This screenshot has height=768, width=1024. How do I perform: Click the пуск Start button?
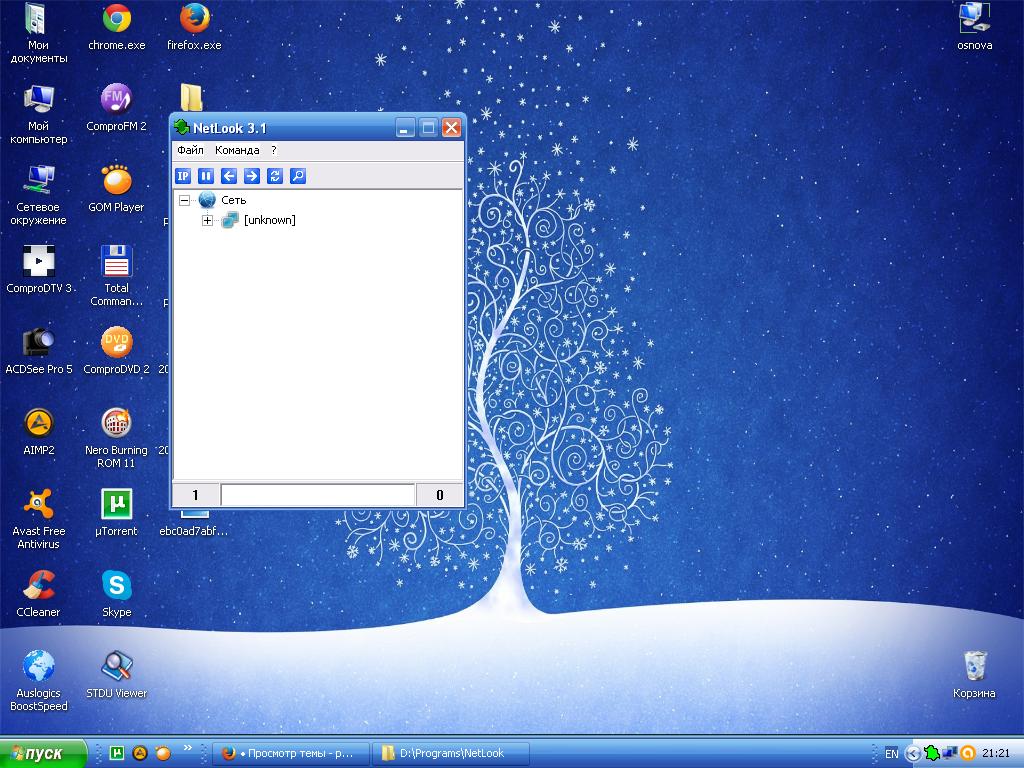point(45,753)
